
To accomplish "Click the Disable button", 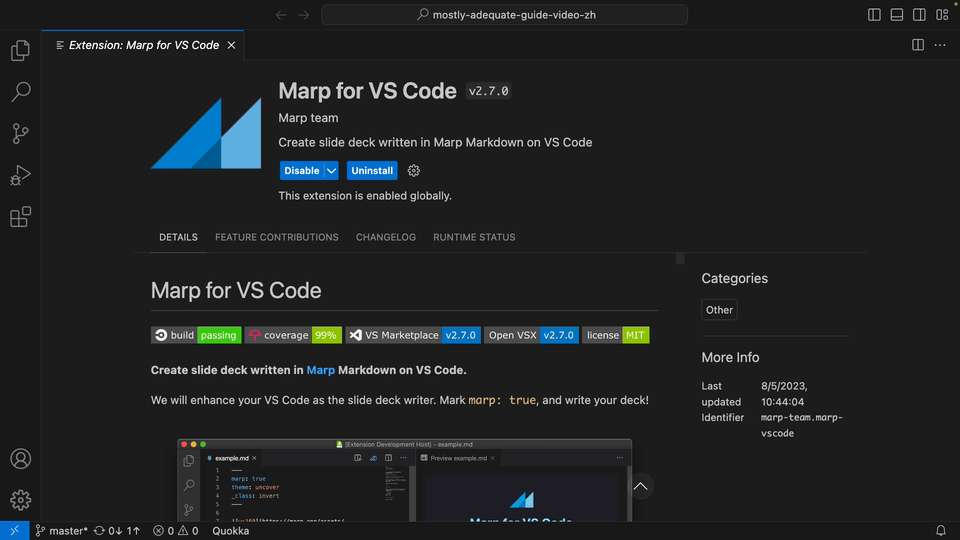I will pyautogui.click(x=301, y=171).
